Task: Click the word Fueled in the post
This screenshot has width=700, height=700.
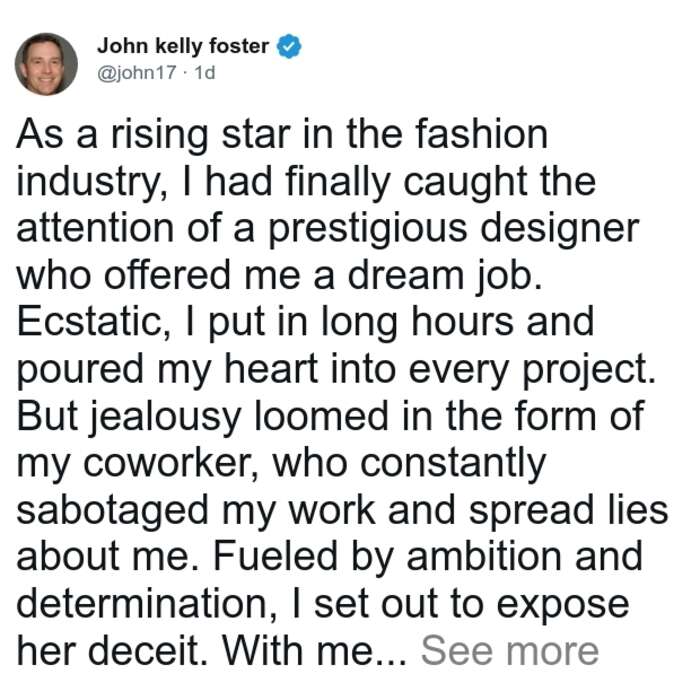Action: tap(275, 557)
